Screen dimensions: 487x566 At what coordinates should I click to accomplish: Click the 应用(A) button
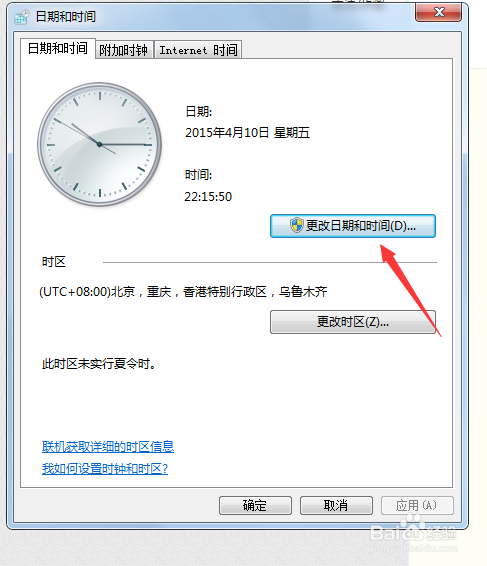pyautogui.click(x=417, y=505)
